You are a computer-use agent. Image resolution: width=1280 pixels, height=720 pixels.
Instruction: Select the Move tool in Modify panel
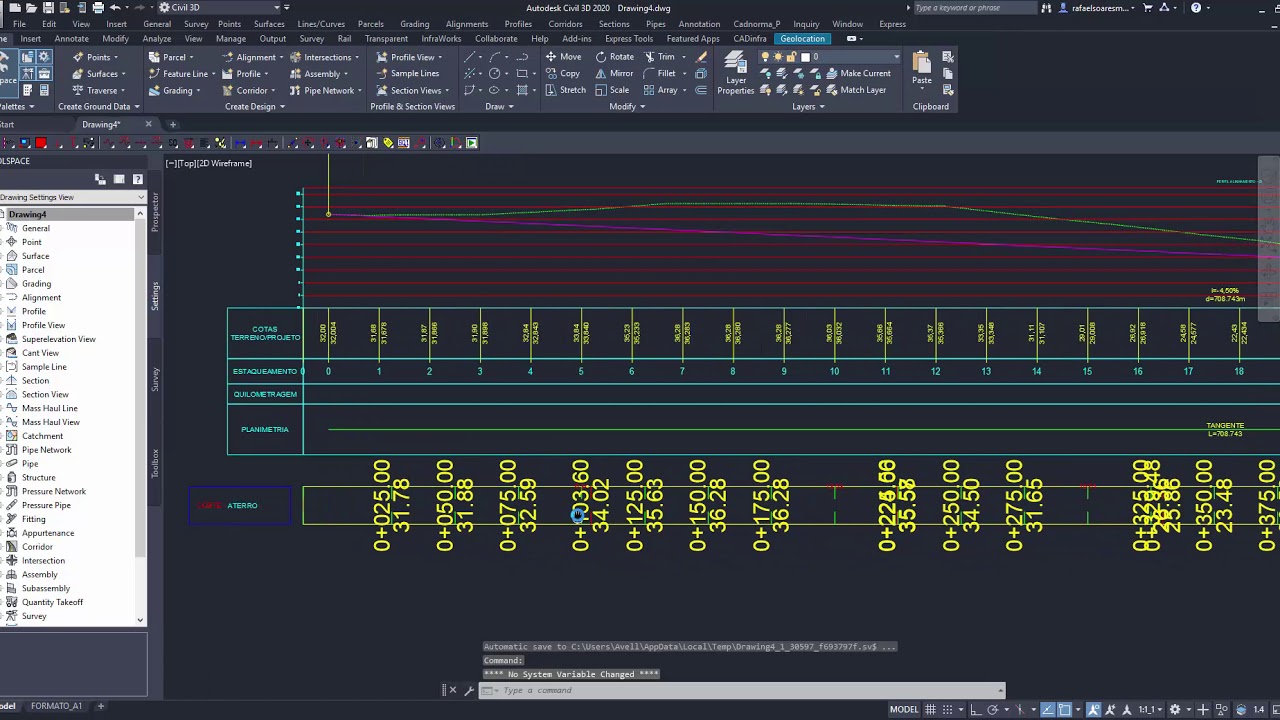[x=563, y=57]
